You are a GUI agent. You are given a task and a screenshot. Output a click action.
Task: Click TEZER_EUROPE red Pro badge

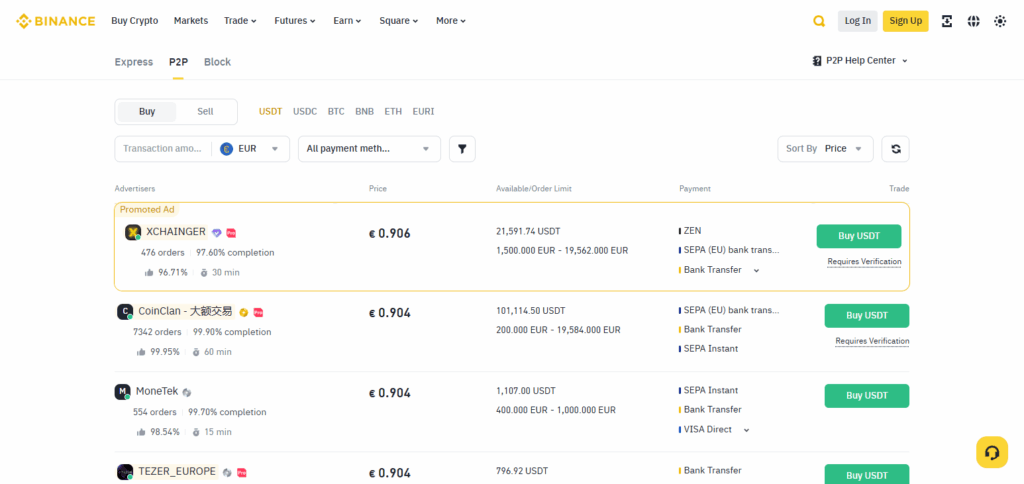click(242, 472)
